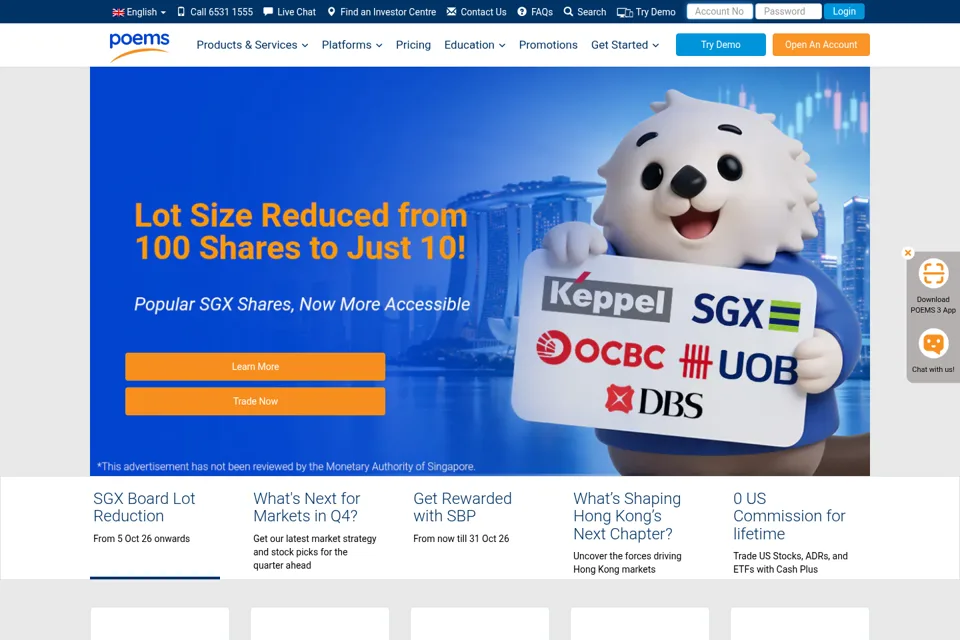960x640 pixels.
Task: Expand the Get Started menu
Action: pyautogui.click(x=625, y=45)
